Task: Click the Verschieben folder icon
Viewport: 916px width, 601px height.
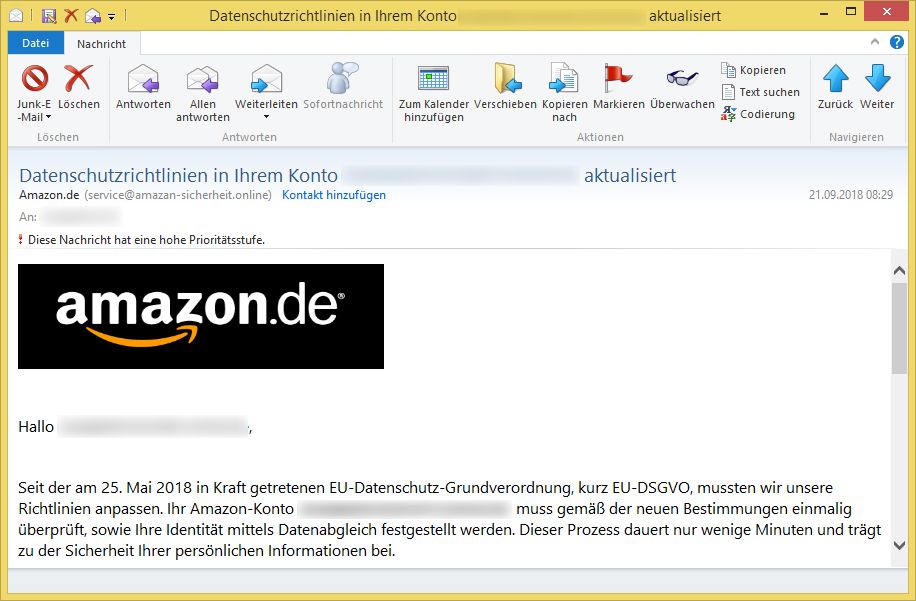Action: point(506,78)
